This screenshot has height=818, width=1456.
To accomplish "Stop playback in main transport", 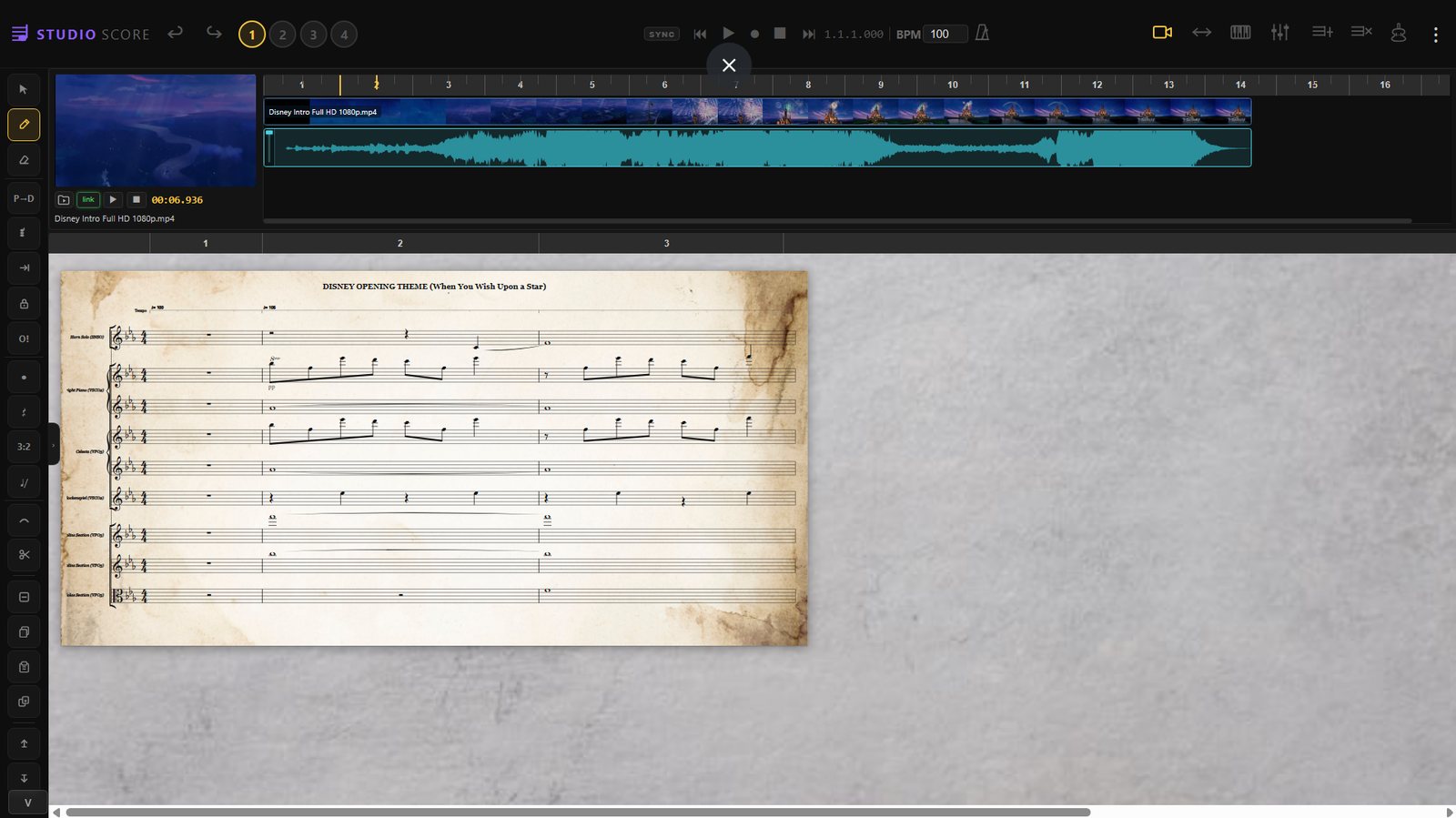I will tap(780, 33).
